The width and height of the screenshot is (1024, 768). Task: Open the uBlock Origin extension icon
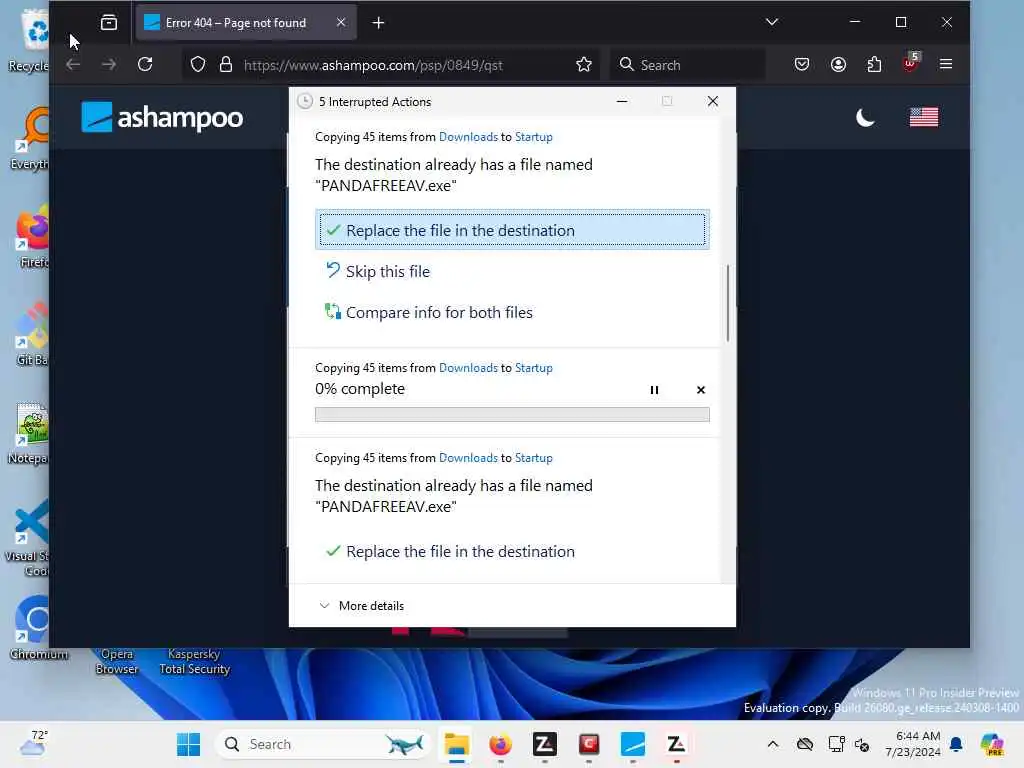(x=910, y=63)
